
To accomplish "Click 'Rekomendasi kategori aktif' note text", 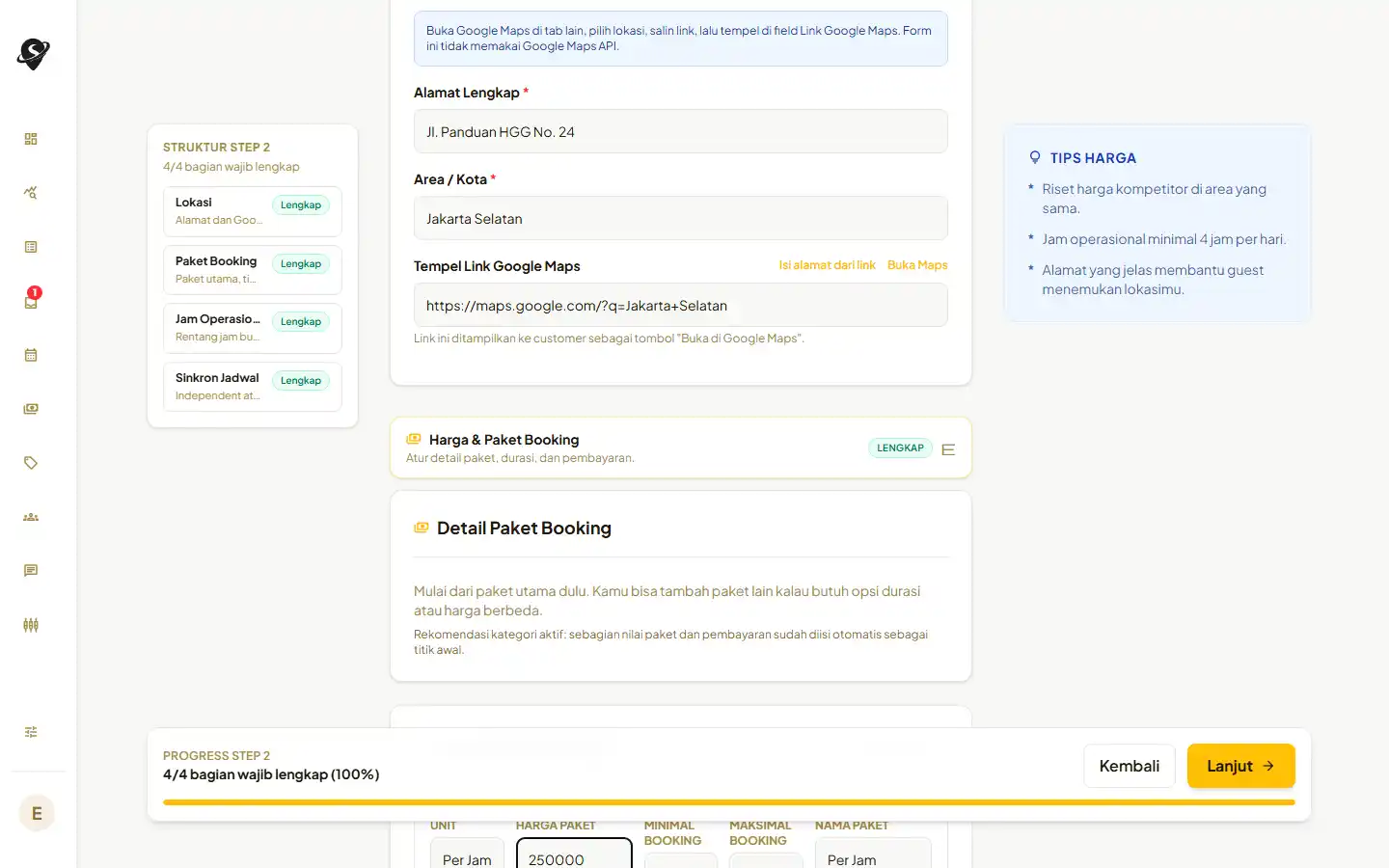I will point(671,642).
